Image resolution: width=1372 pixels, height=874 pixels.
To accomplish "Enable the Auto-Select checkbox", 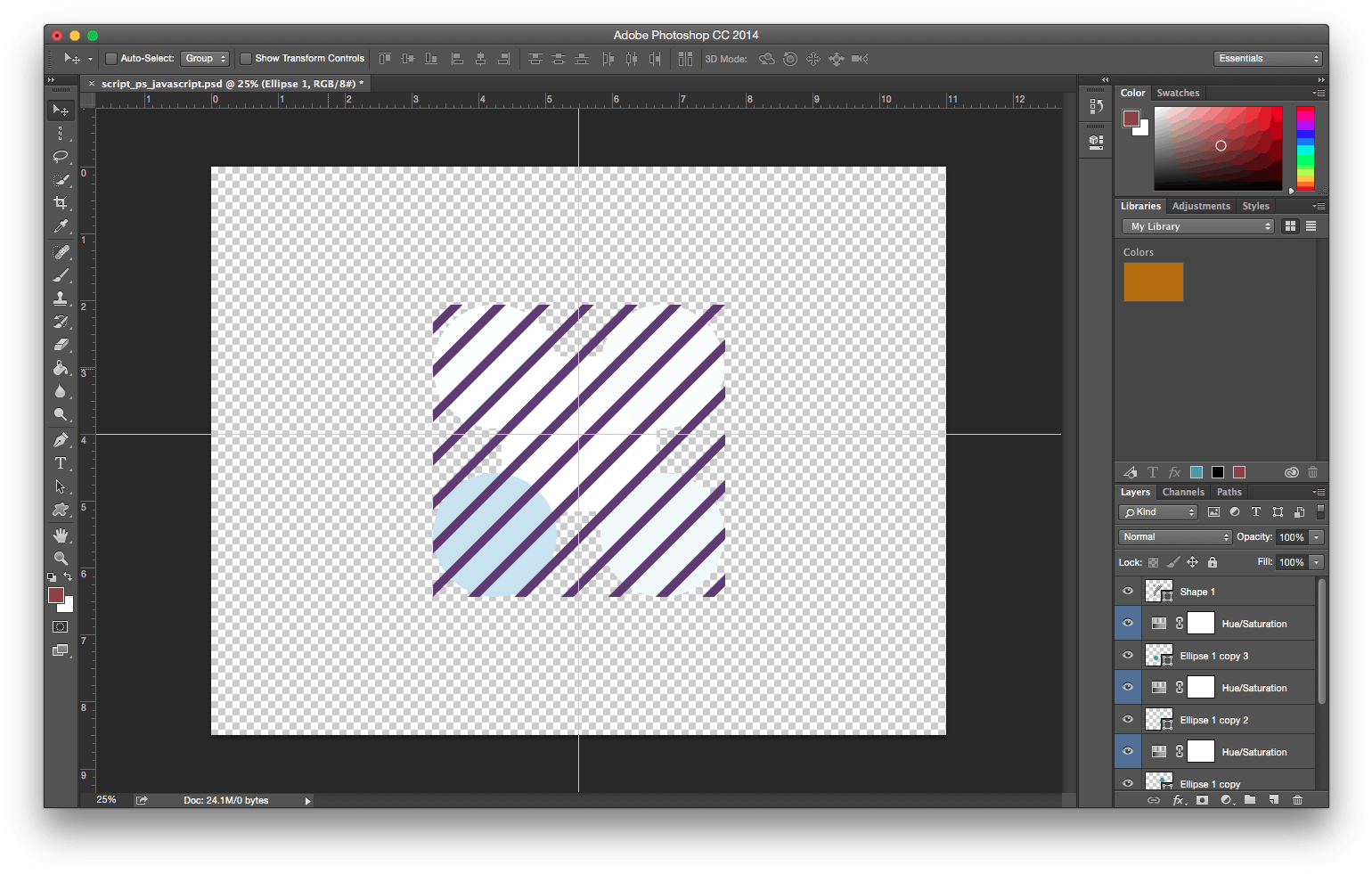I will pyautogui.click(x=111, y=59).
